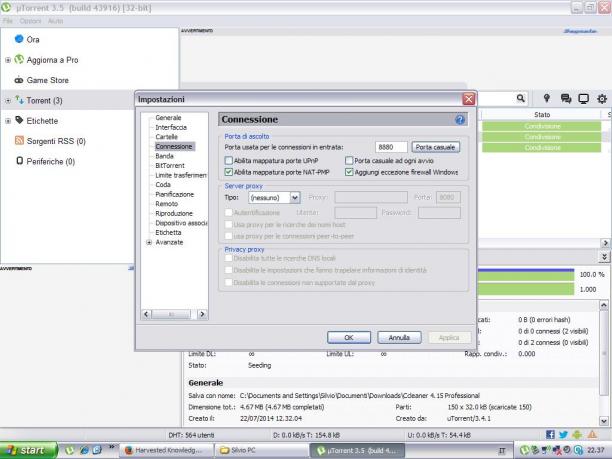
Task: Click the Android icon in status bar
Action: [x=577, y=434]
